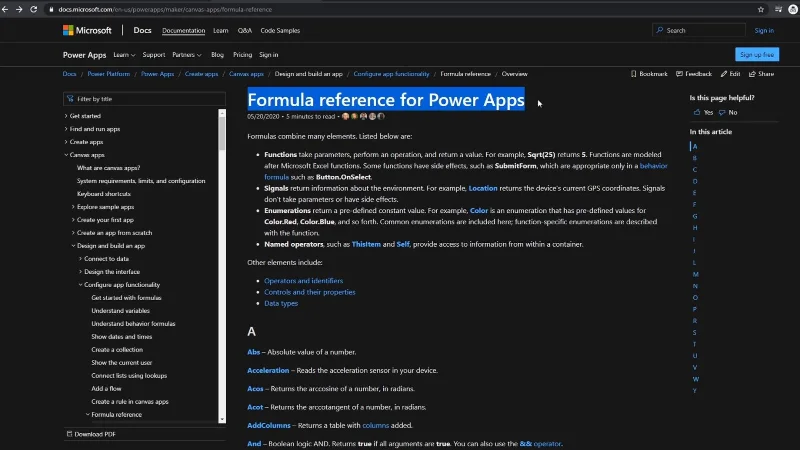This screenshot has width=800, height=450.
Task: Click Canvas apps breadcrumb
Action: point(246,74)
